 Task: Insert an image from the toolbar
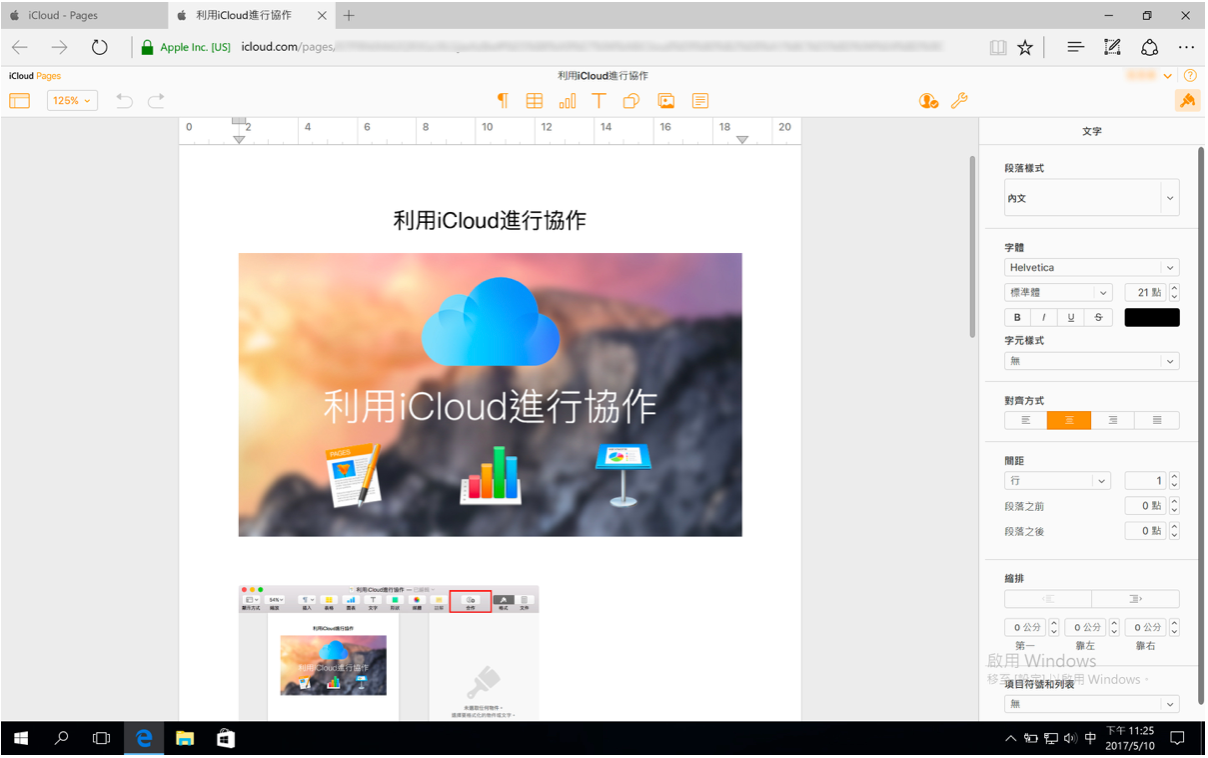point(666,101)
